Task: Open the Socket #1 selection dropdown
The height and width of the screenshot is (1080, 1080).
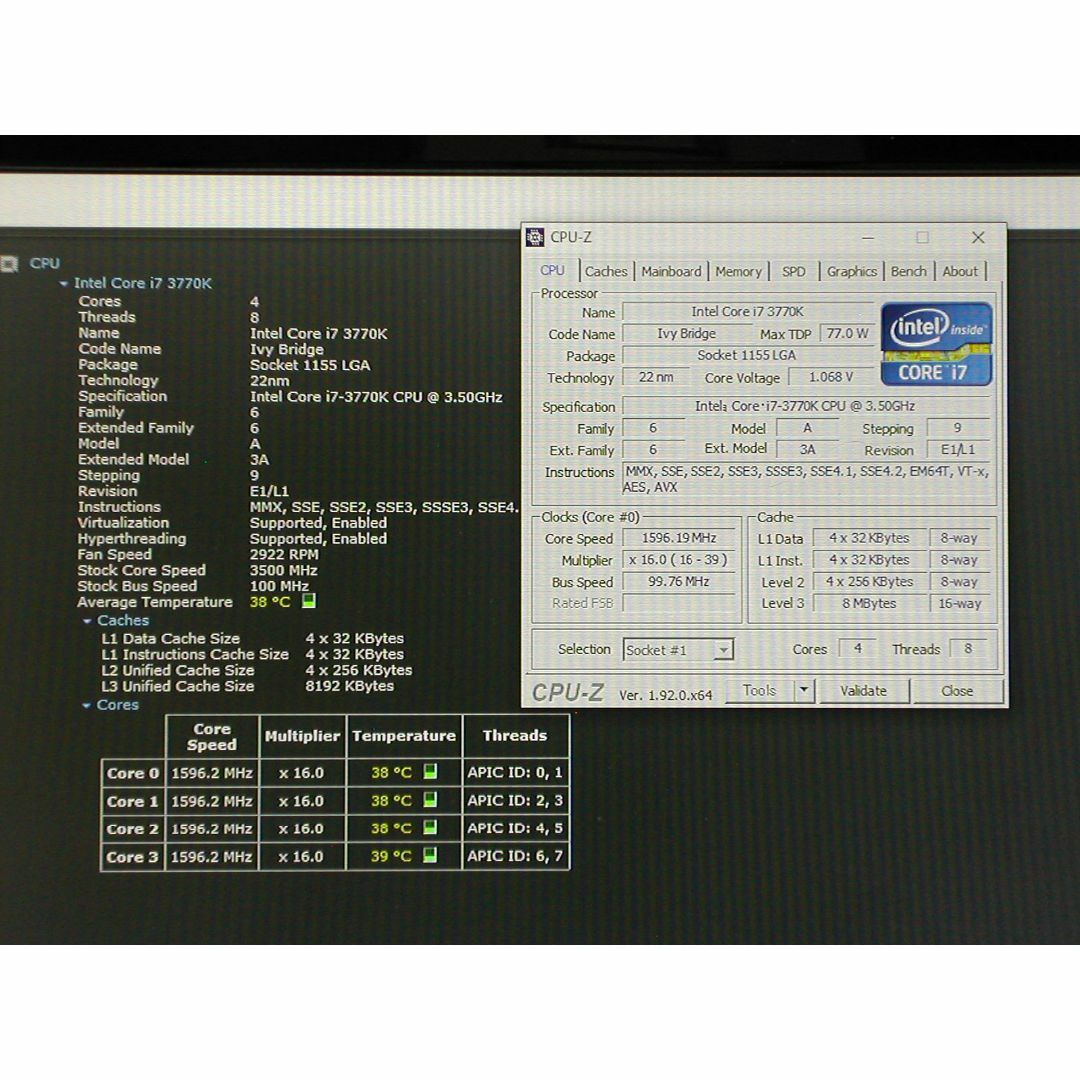Action: tap(723, 650)
